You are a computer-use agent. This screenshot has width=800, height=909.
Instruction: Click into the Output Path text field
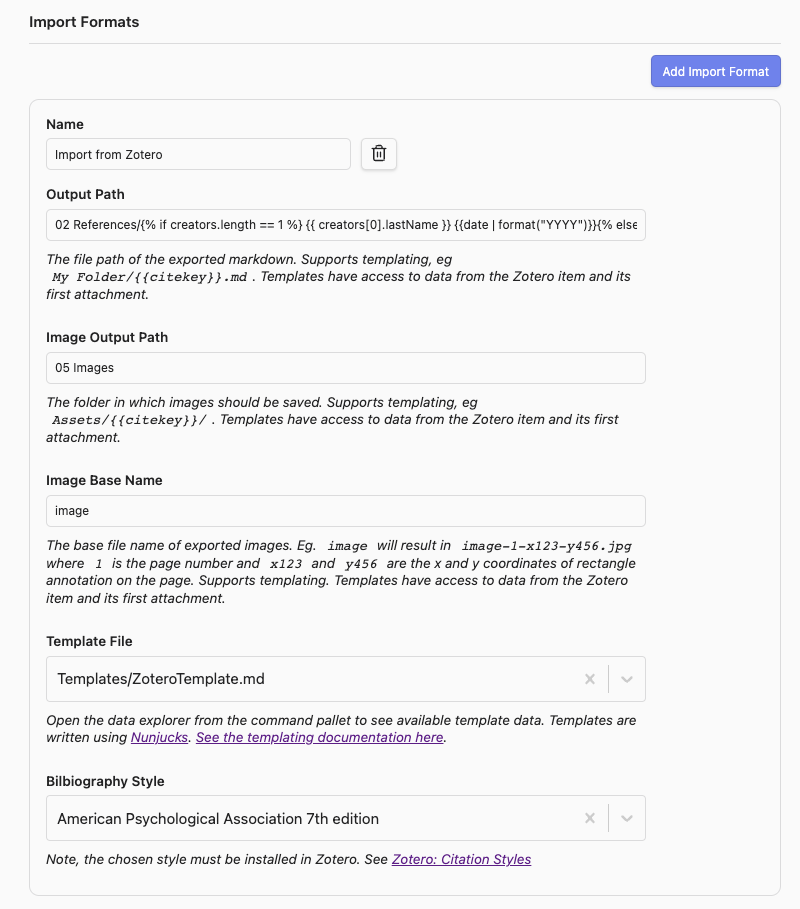pyautogui.click(x=345, y=225)
